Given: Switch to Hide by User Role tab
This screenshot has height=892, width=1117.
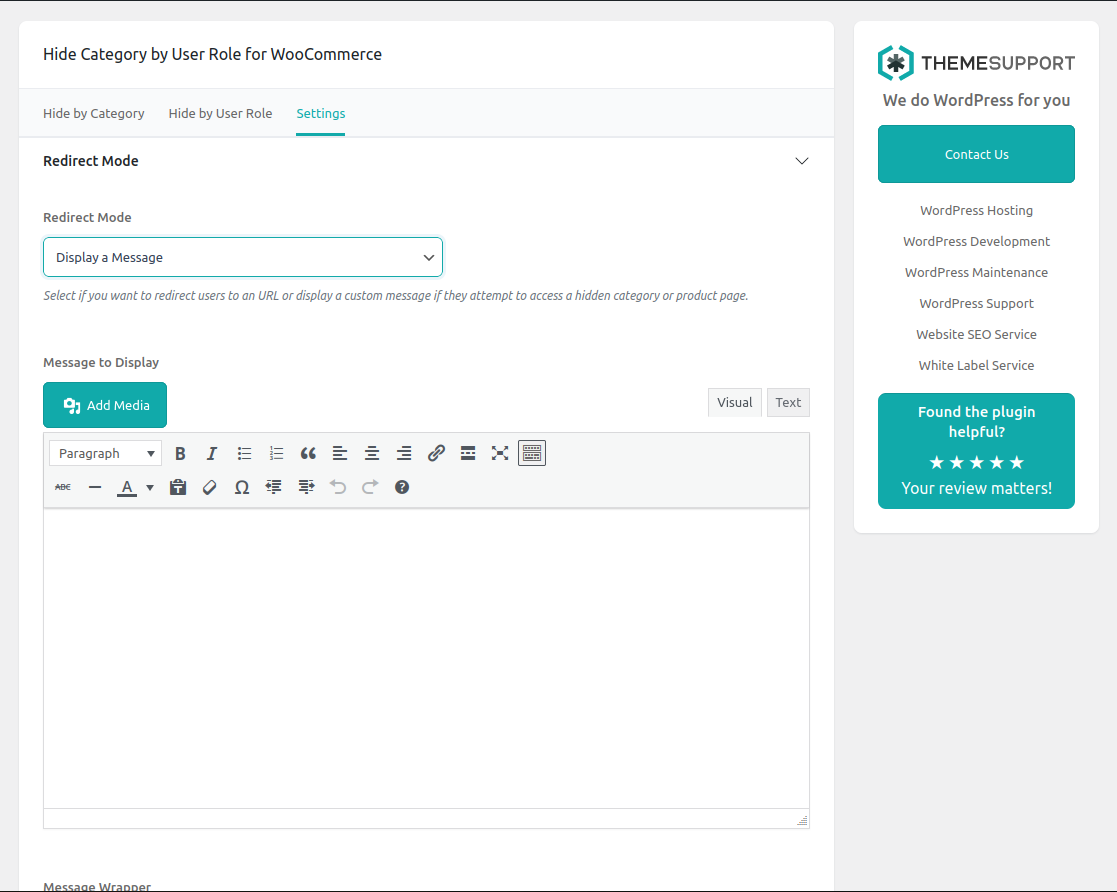Looking at the screenshot, I should click(220, 113).
